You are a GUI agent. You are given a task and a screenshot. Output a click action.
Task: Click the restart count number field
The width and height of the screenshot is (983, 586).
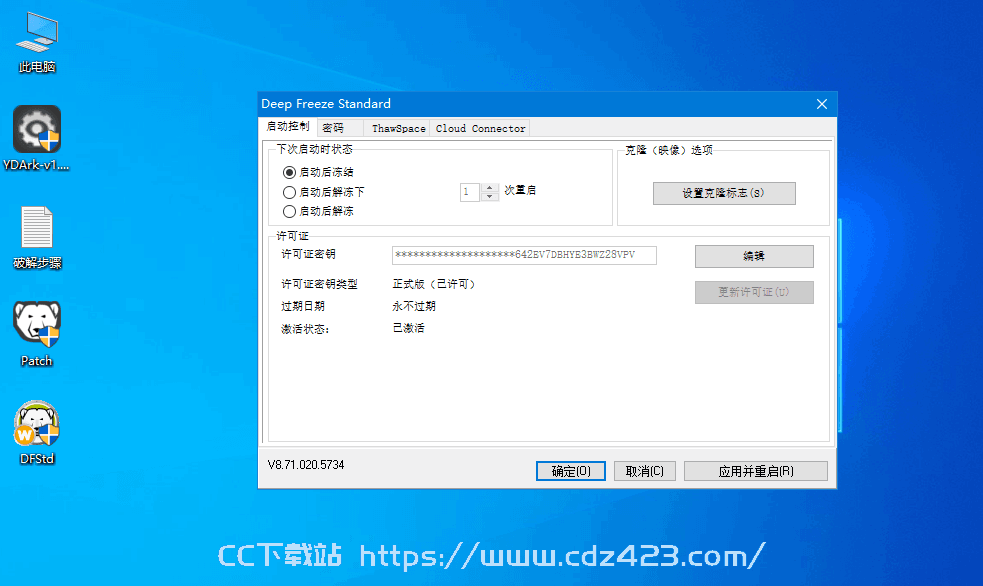pyautogui.click(x=470, y=192)
